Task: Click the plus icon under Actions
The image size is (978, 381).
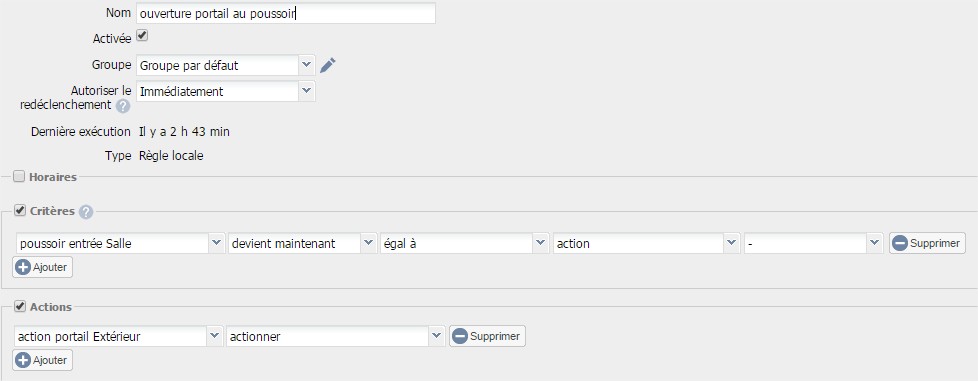Action: click(23, 360)
